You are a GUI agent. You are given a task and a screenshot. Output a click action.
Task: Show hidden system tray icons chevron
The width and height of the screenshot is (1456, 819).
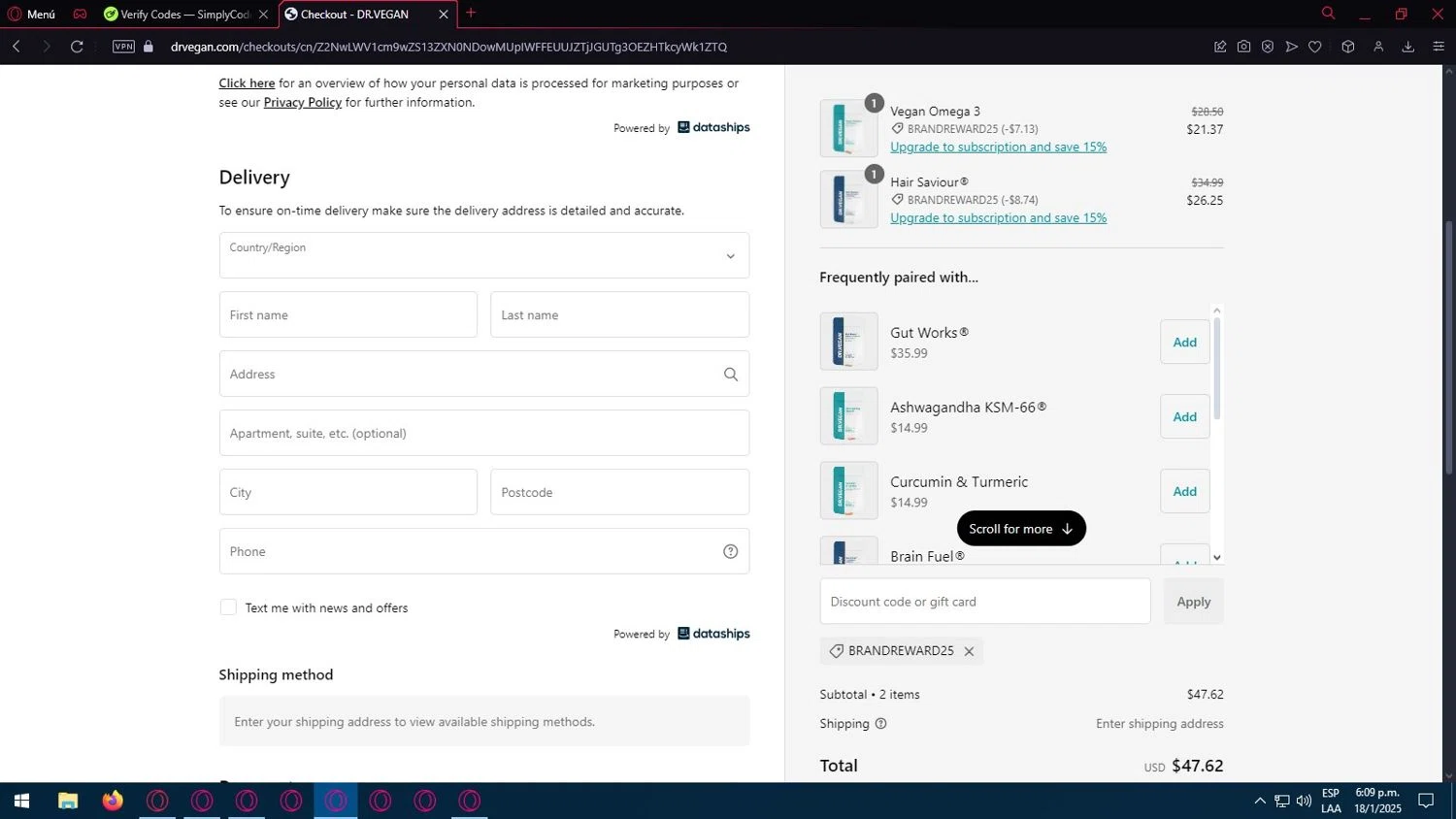(1260, 801)
